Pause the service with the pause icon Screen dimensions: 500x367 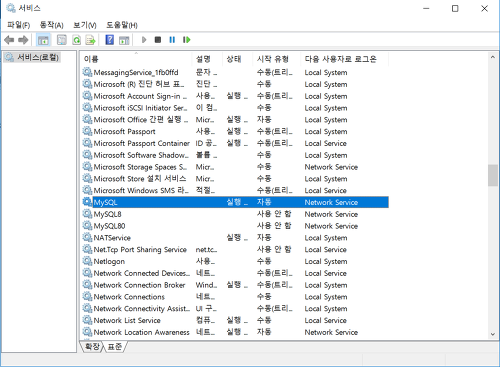coord(172,40)
